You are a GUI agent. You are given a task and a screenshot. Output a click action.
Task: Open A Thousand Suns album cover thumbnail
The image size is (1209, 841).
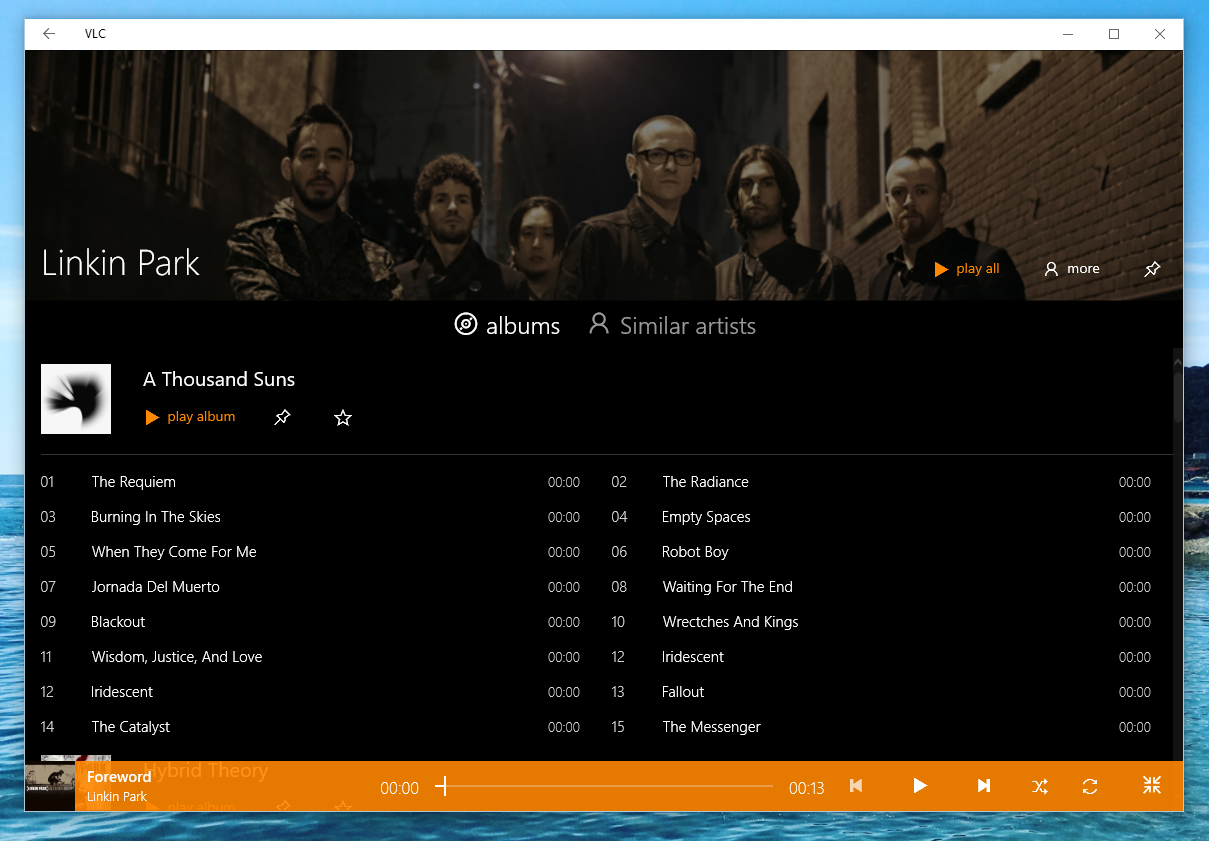76,399
